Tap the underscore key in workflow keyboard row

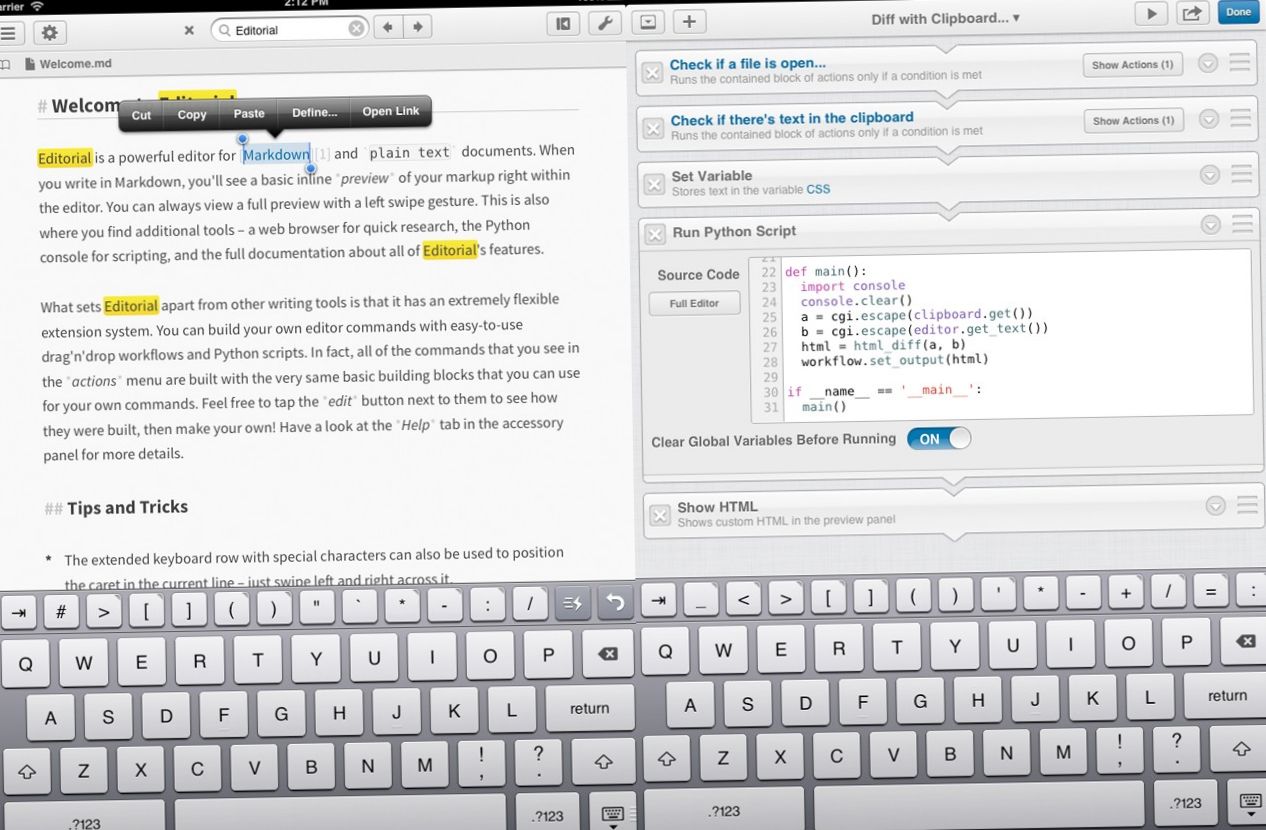[x=702, y=598]
